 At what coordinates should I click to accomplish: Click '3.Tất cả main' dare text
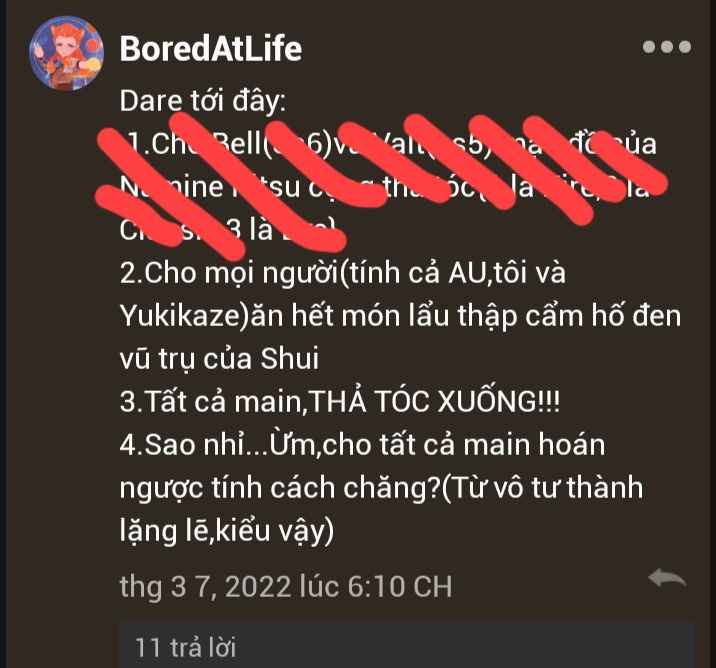(211, 402)
